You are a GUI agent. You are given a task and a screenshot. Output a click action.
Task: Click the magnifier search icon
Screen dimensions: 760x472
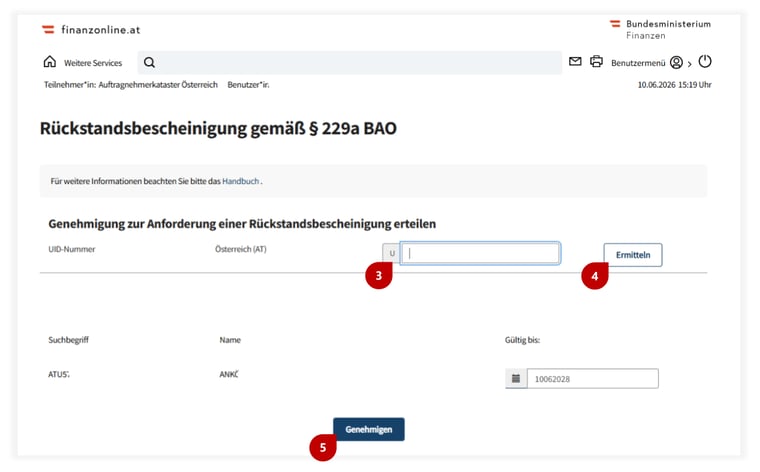point(149,63)
